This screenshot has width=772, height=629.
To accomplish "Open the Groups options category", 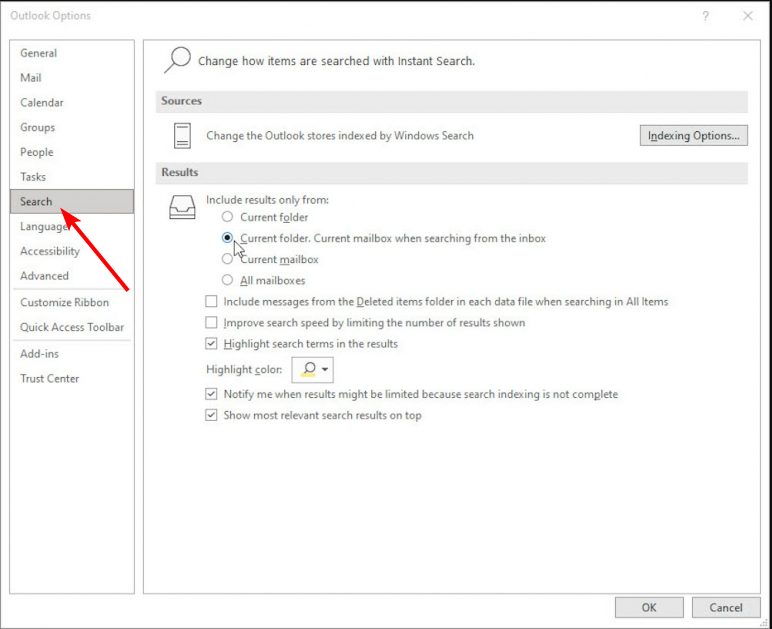I will pos(72,127).
